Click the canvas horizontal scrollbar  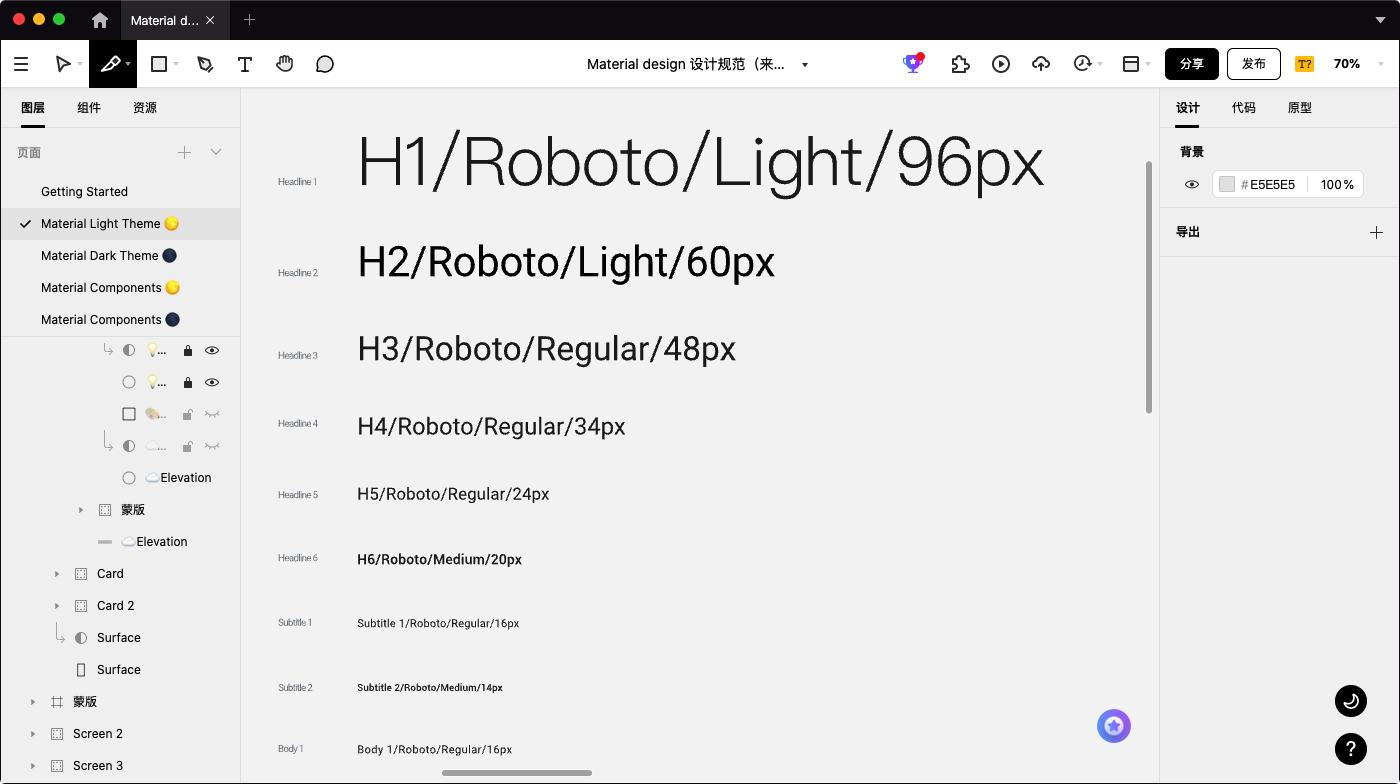517,772
